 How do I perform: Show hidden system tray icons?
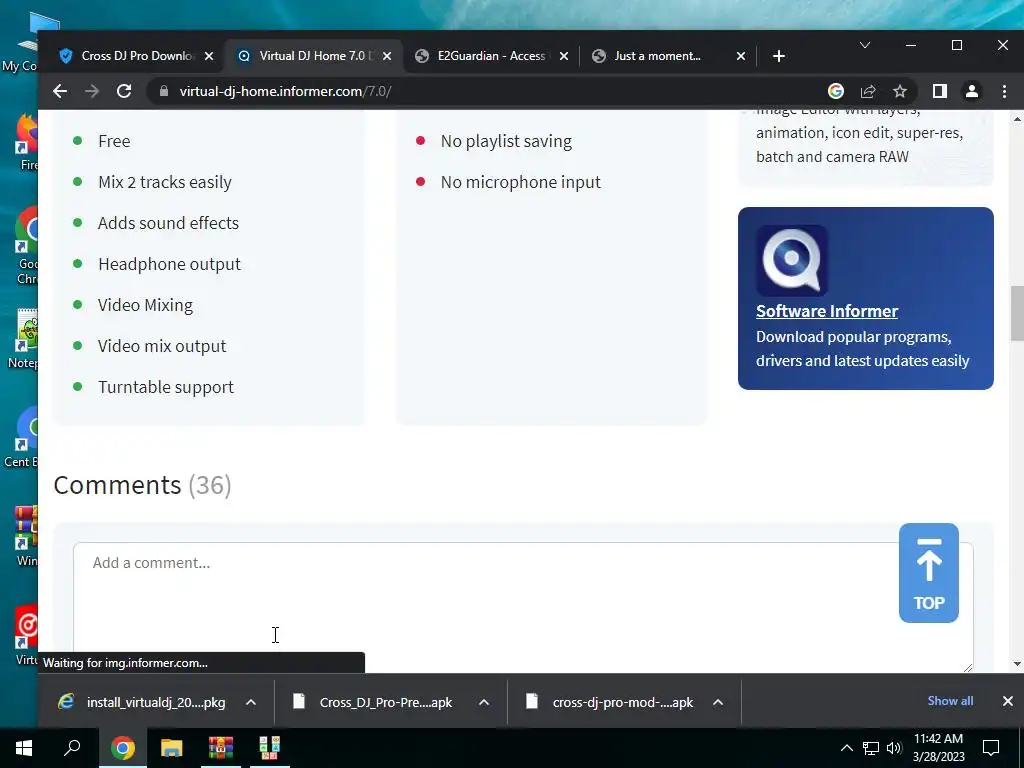tap(846, 748)
